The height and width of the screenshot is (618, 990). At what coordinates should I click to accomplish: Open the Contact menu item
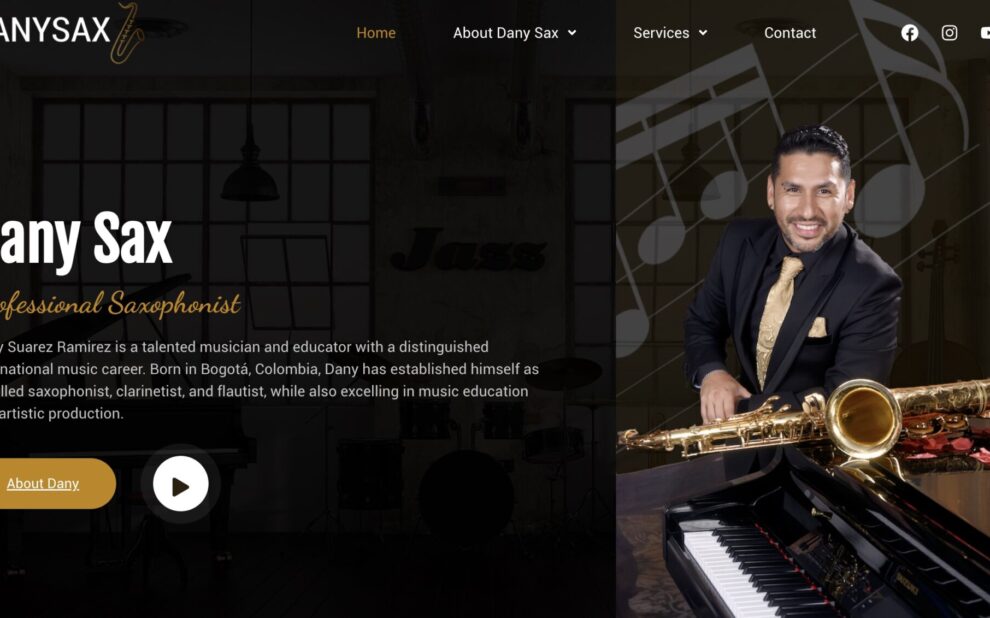click(x=790, y=33)
